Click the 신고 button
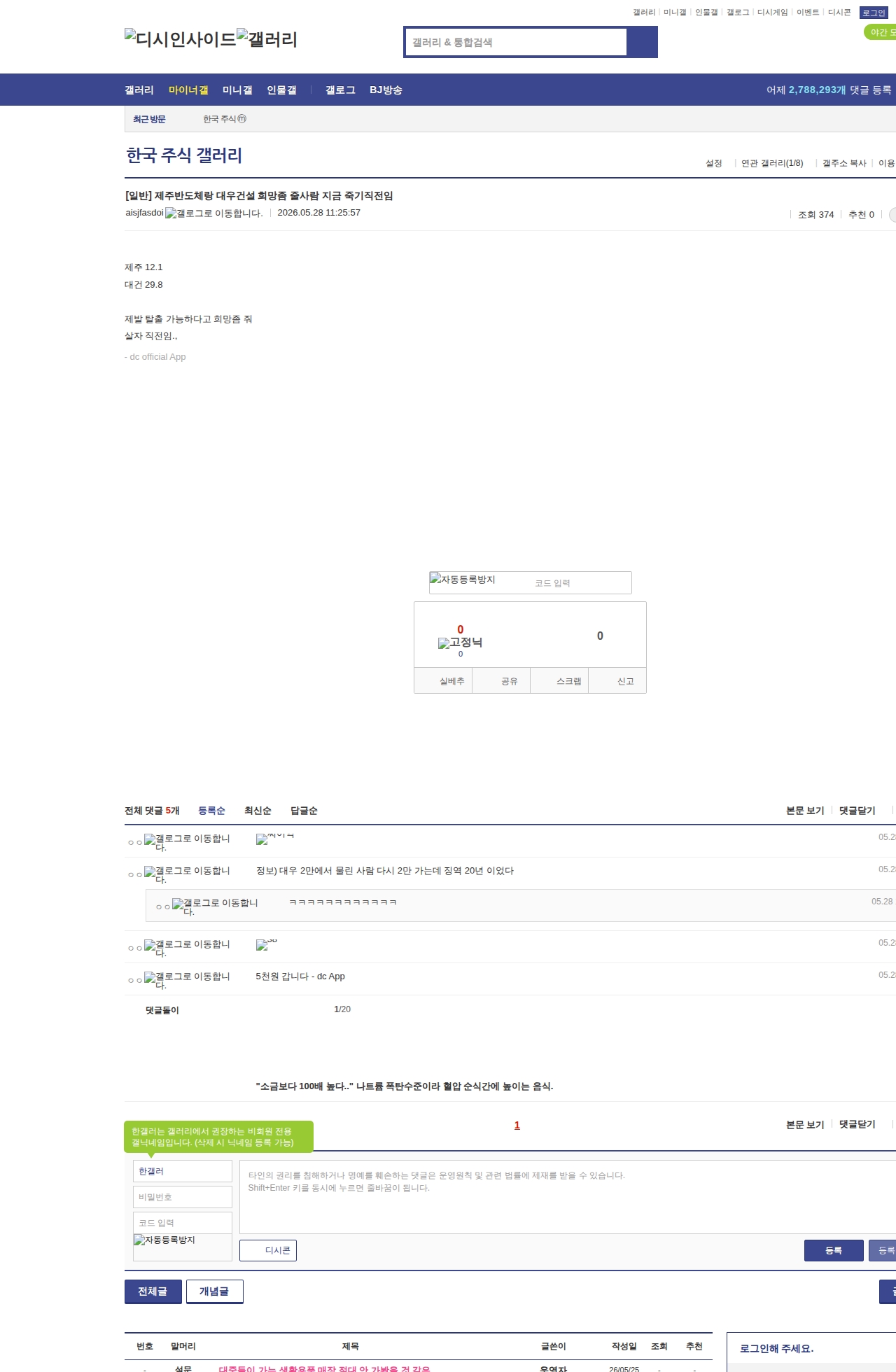Viewport: 896px width, 1372px height. coord(617,680)
